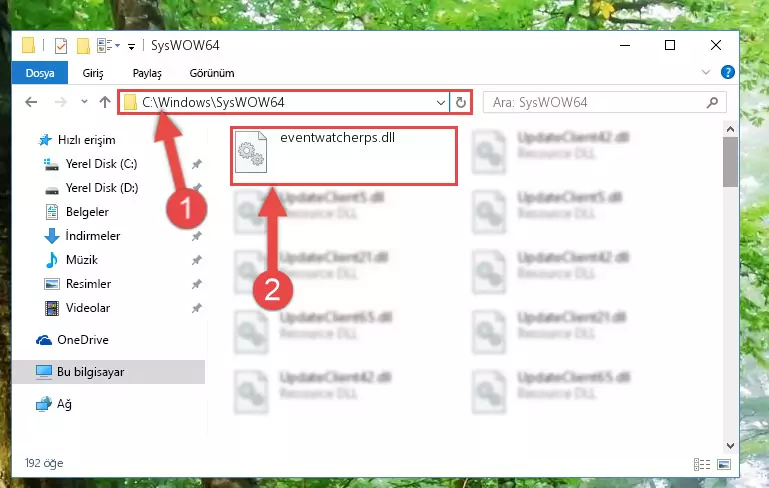This screenshot has width=769, height=488.
Task: Minimize the SysWOW64 window
Action: (x=625, y=46)
